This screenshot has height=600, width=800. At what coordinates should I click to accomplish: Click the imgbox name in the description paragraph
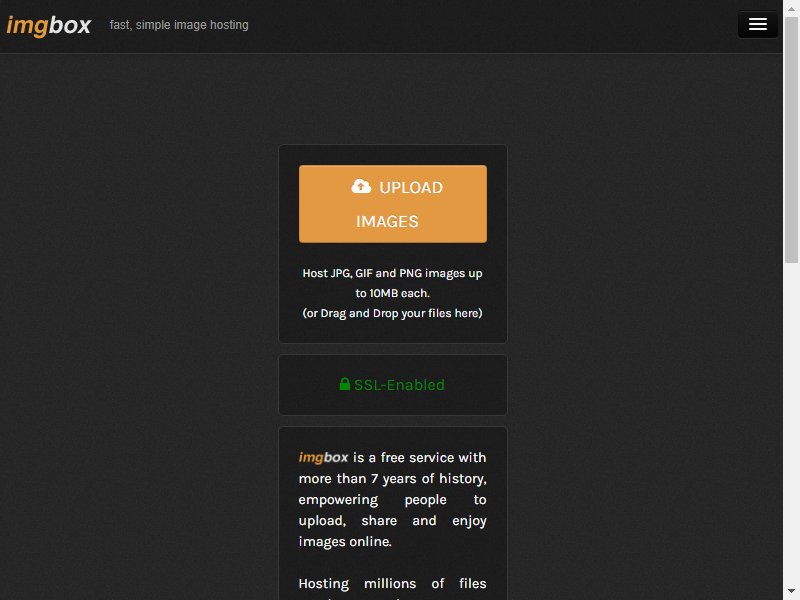[x=323, y=457]
